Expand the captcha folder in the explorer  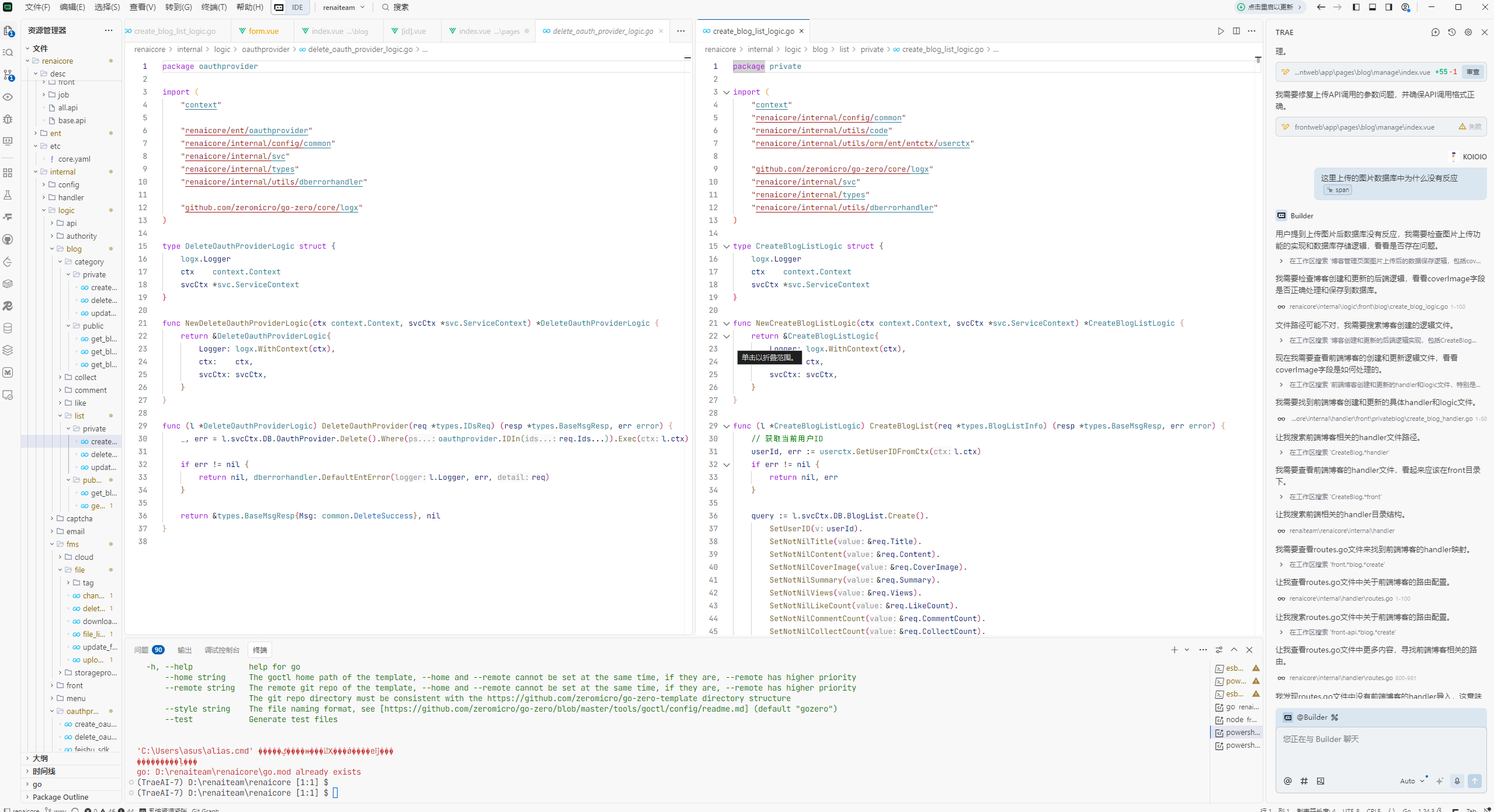coord(79,518)
